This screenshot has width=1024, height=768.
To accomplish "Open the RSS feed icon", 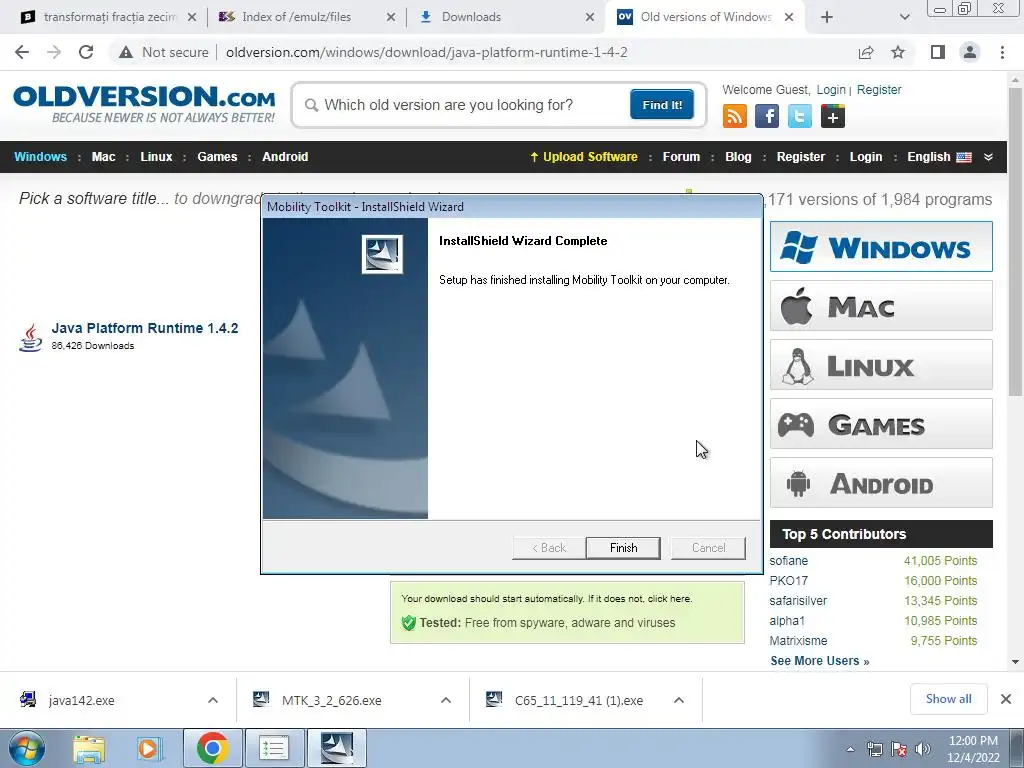I will [735, 116].
